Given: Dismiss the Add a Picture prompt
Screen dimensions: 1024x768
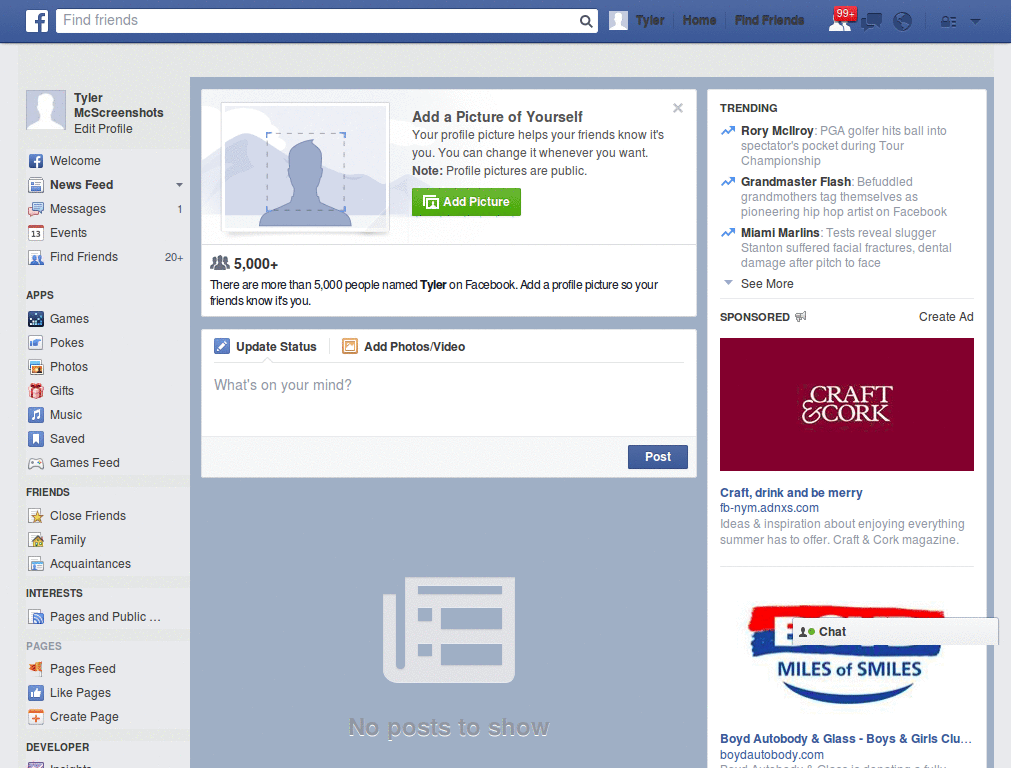Looking at the screenshot, I should click(678, 108).
